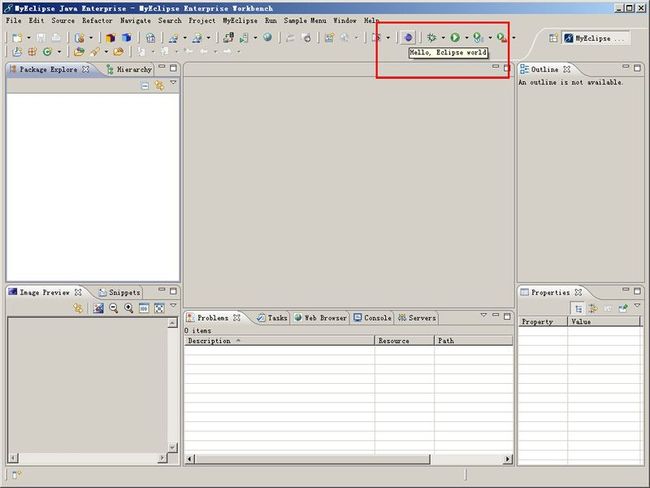Image resolution: width=650 pixels, height=488 pixels.
Task: Open the Navigate menu
Action: point(136,20)
